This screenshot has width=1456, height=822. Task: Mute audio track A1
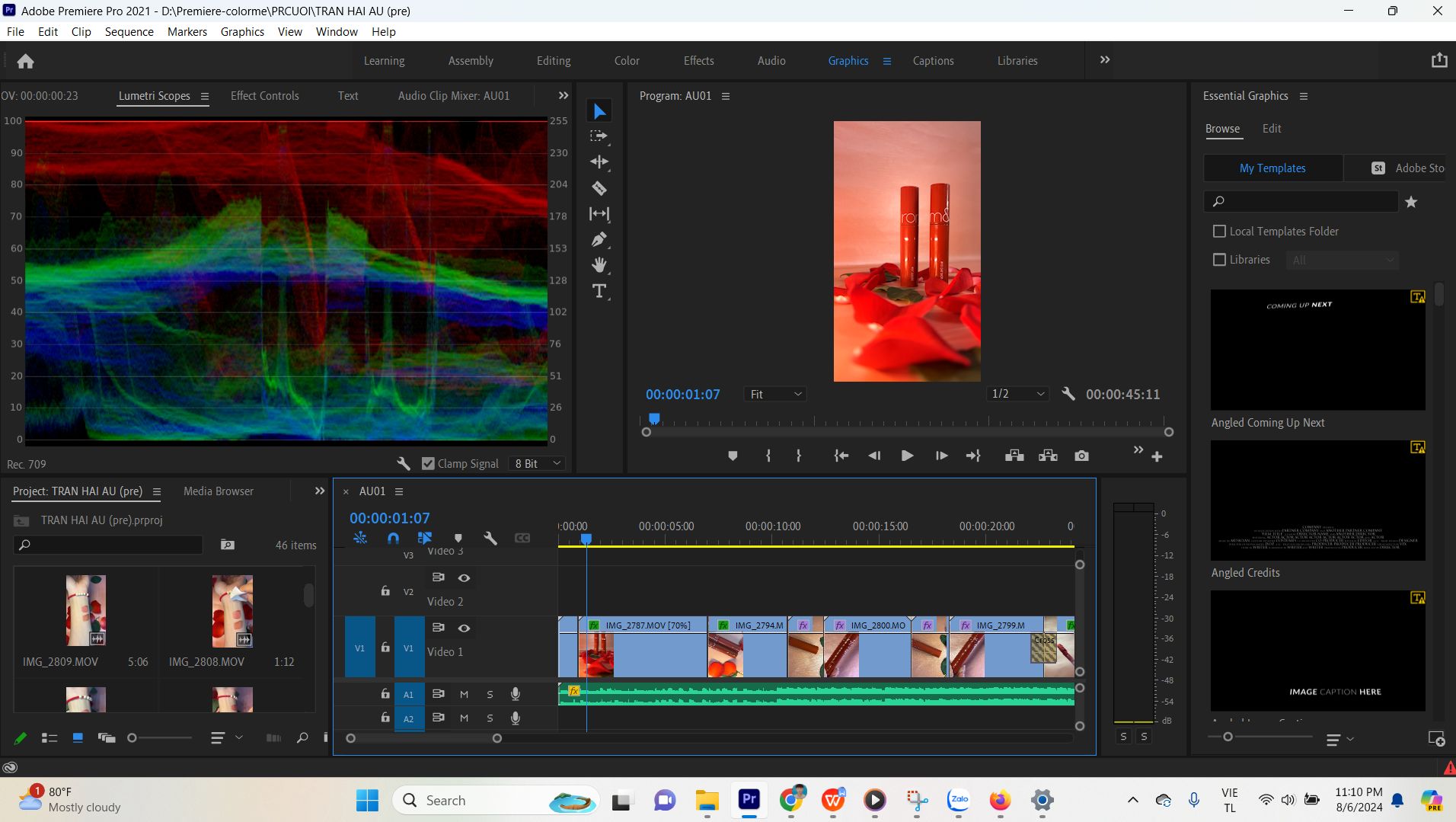pos(464,694)
